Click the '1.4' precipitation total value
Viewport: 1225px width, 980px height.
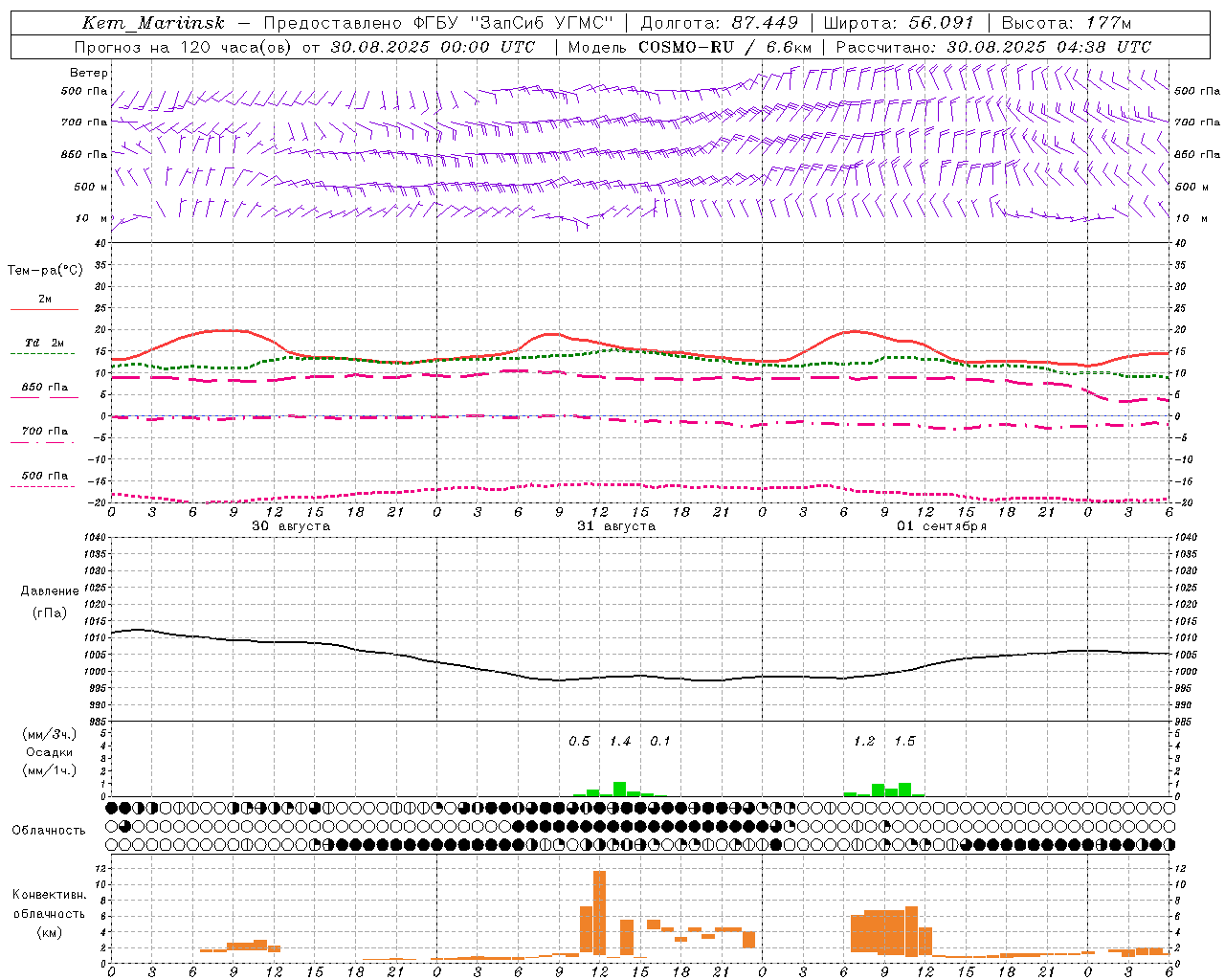pyautogui.click(x=620, y=742)
